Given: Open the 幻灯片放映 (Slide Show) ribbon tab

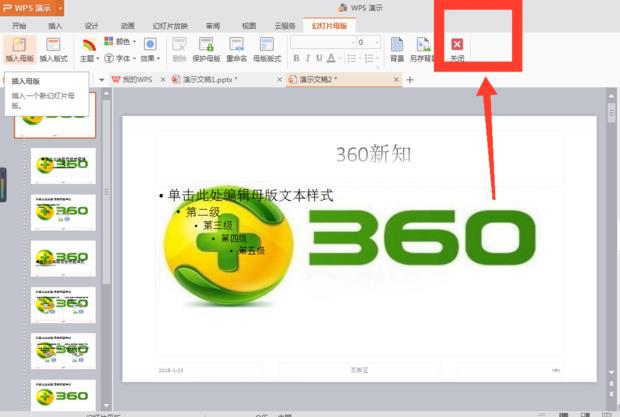Looking at the screenshot, I should coord(170,26).
